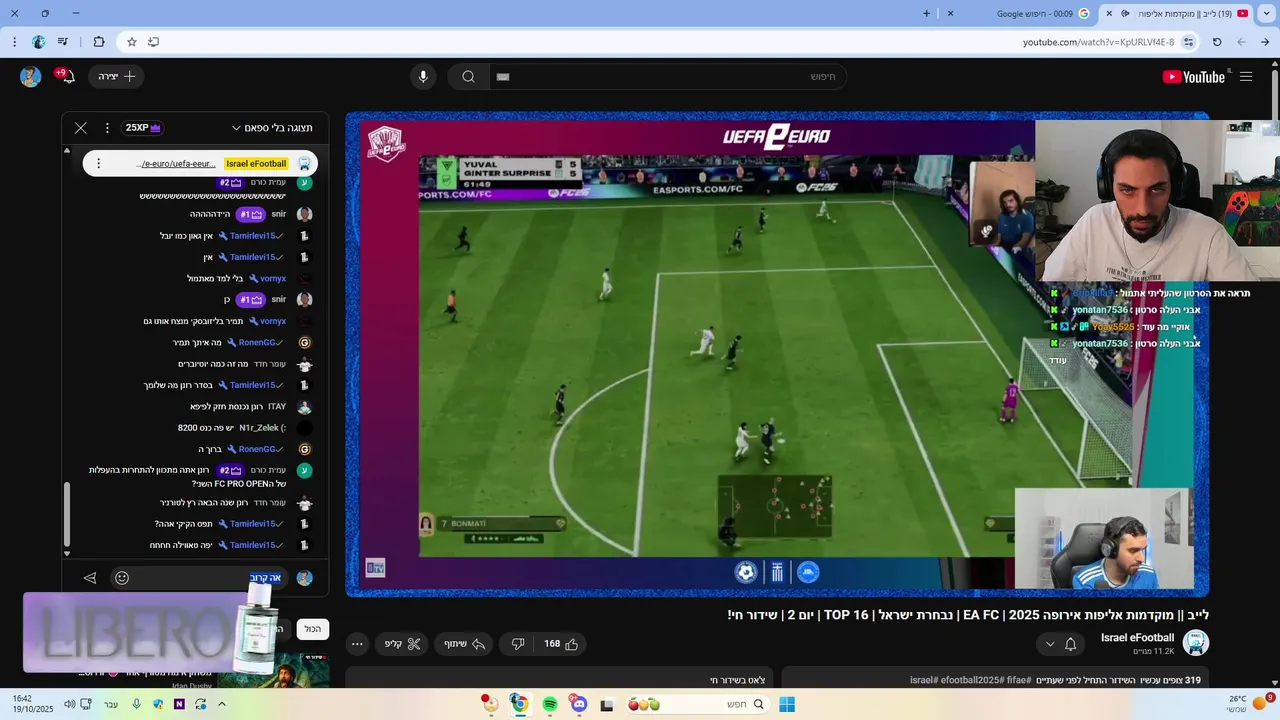Create a clip with קליפ scissors button

pos(403,644)
